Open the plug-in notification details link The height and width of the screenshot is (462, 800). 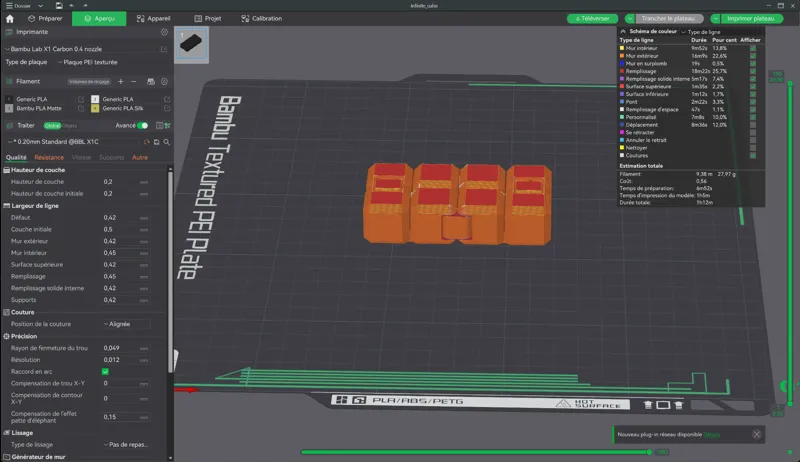[x=712, y=434]
